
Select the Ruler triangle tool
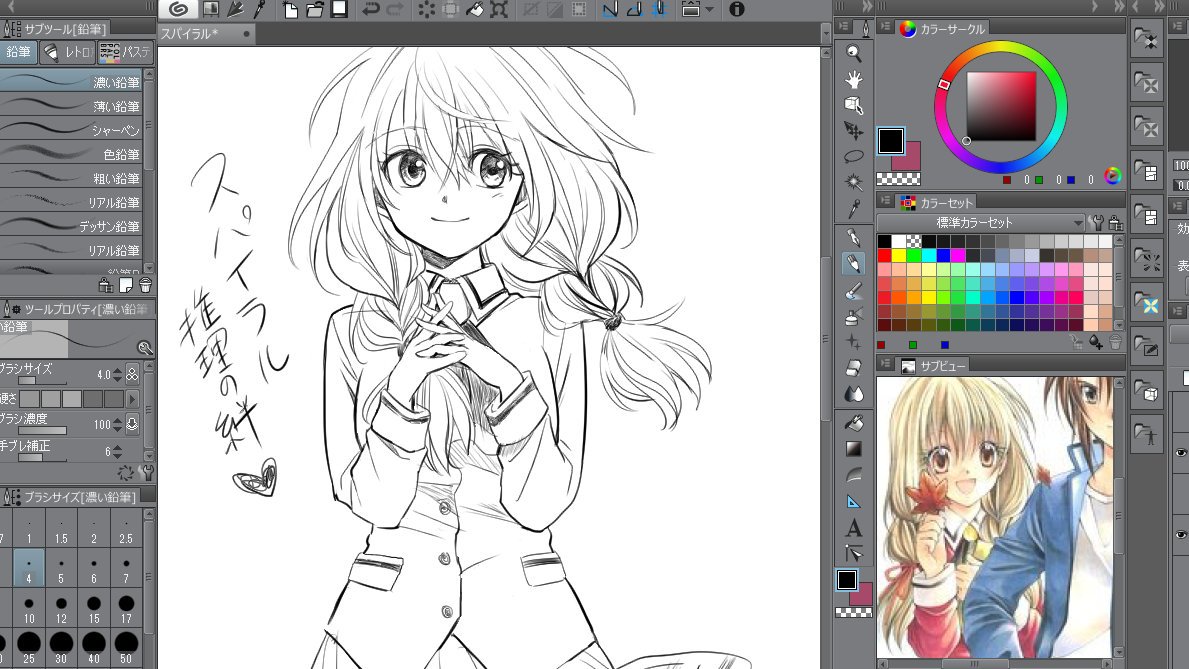(x=854, y=501)
